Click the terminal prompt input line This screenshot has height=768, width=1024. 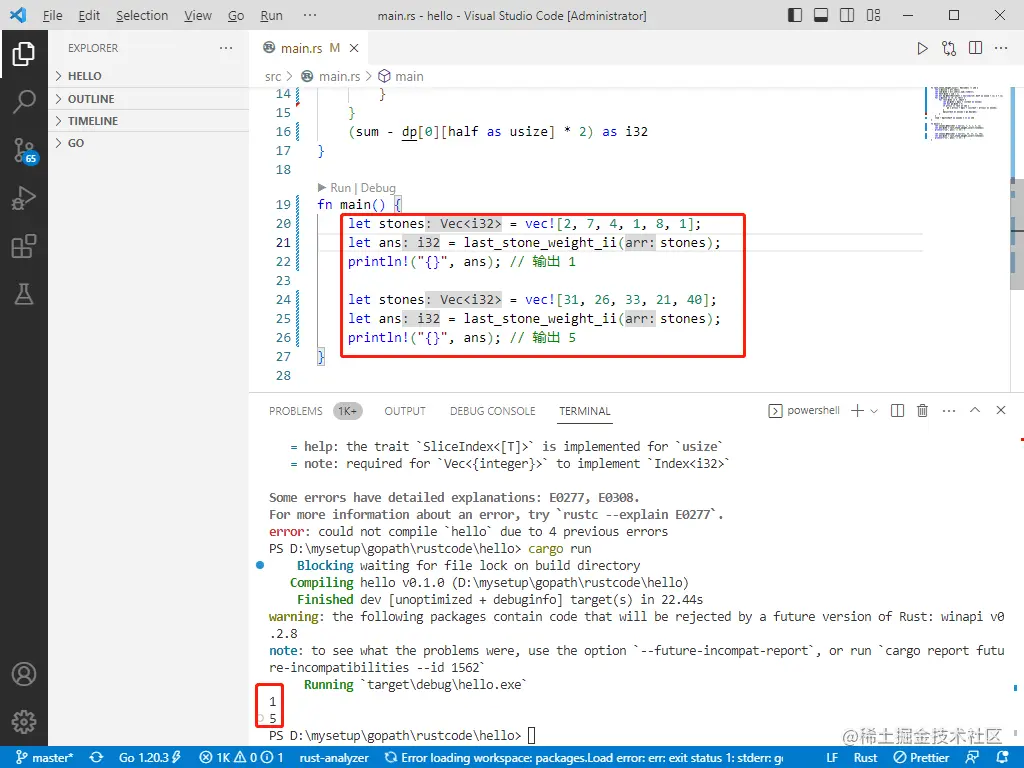coord(531,735)
